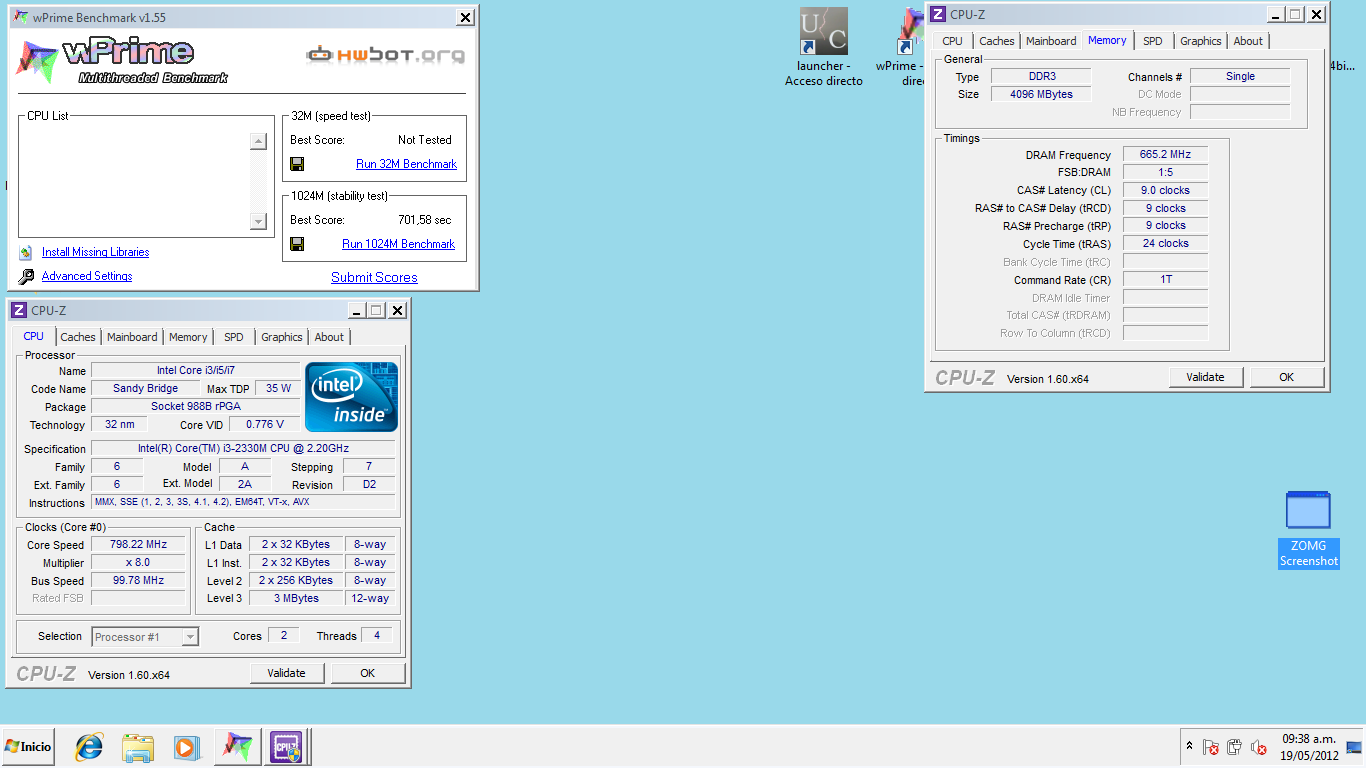Image resolution: width=1366 pixels, height=768 pixels.
Task: Open Graphics tab in the CPU-Z memory window
Action: click(1201, 41)
